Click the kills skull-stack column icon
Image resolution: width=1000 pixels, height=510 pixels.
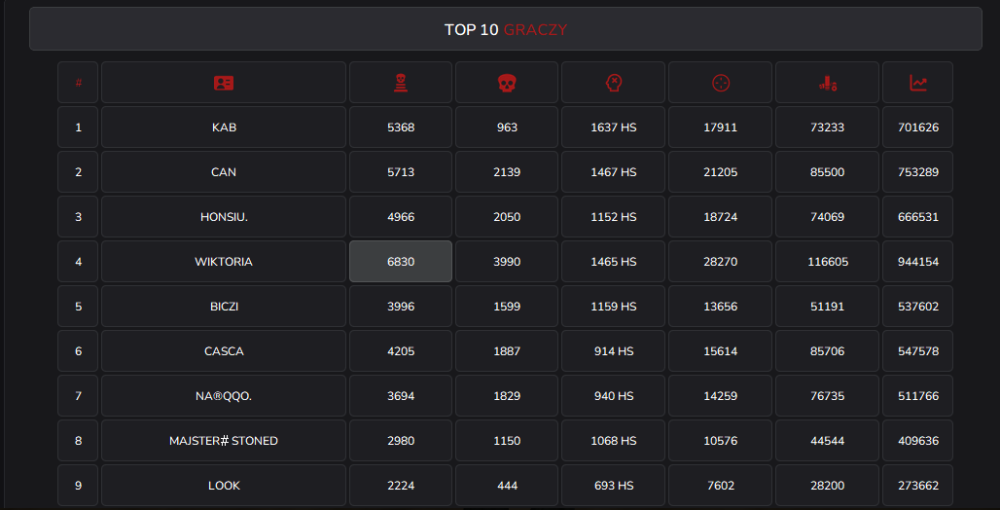pos(401,83)
